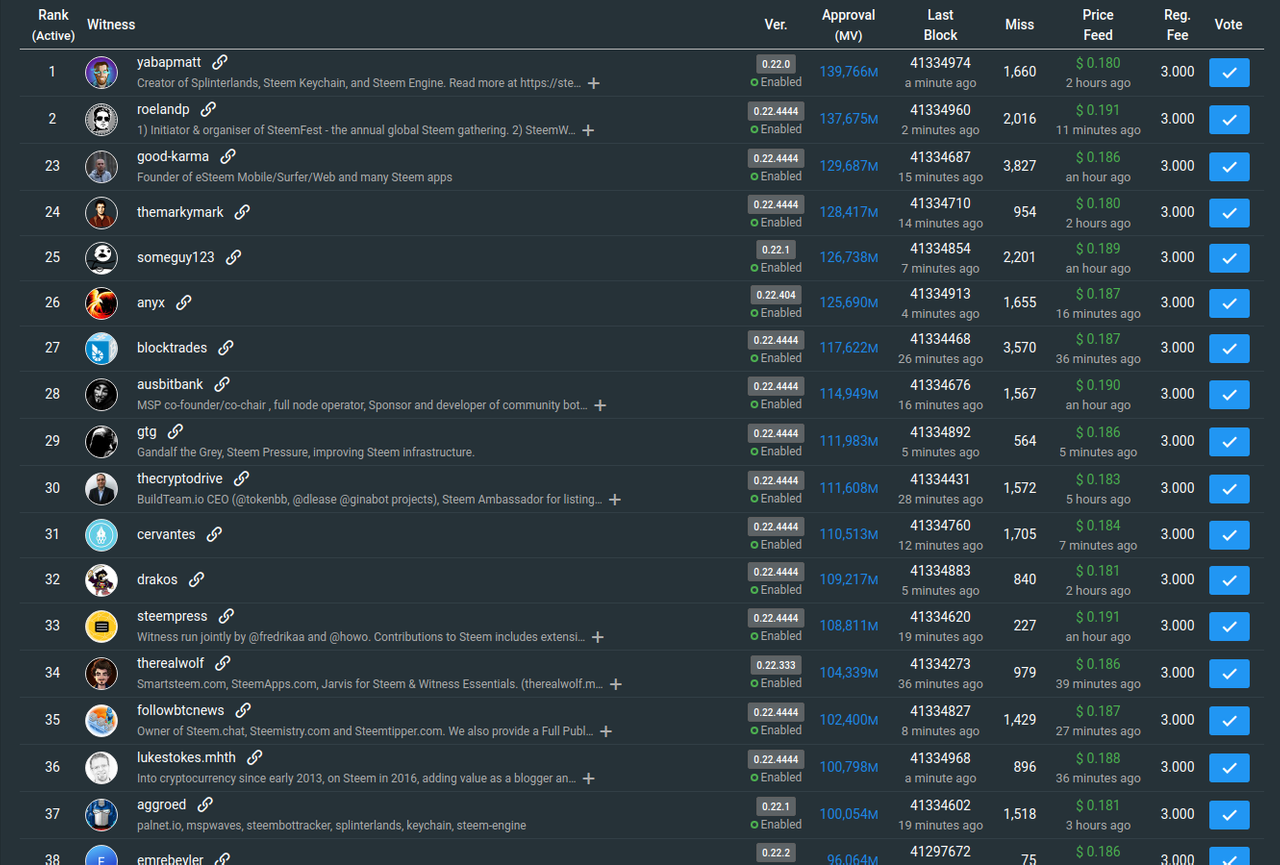Toggle vote checkmark for anyx

click(1229, 302)
